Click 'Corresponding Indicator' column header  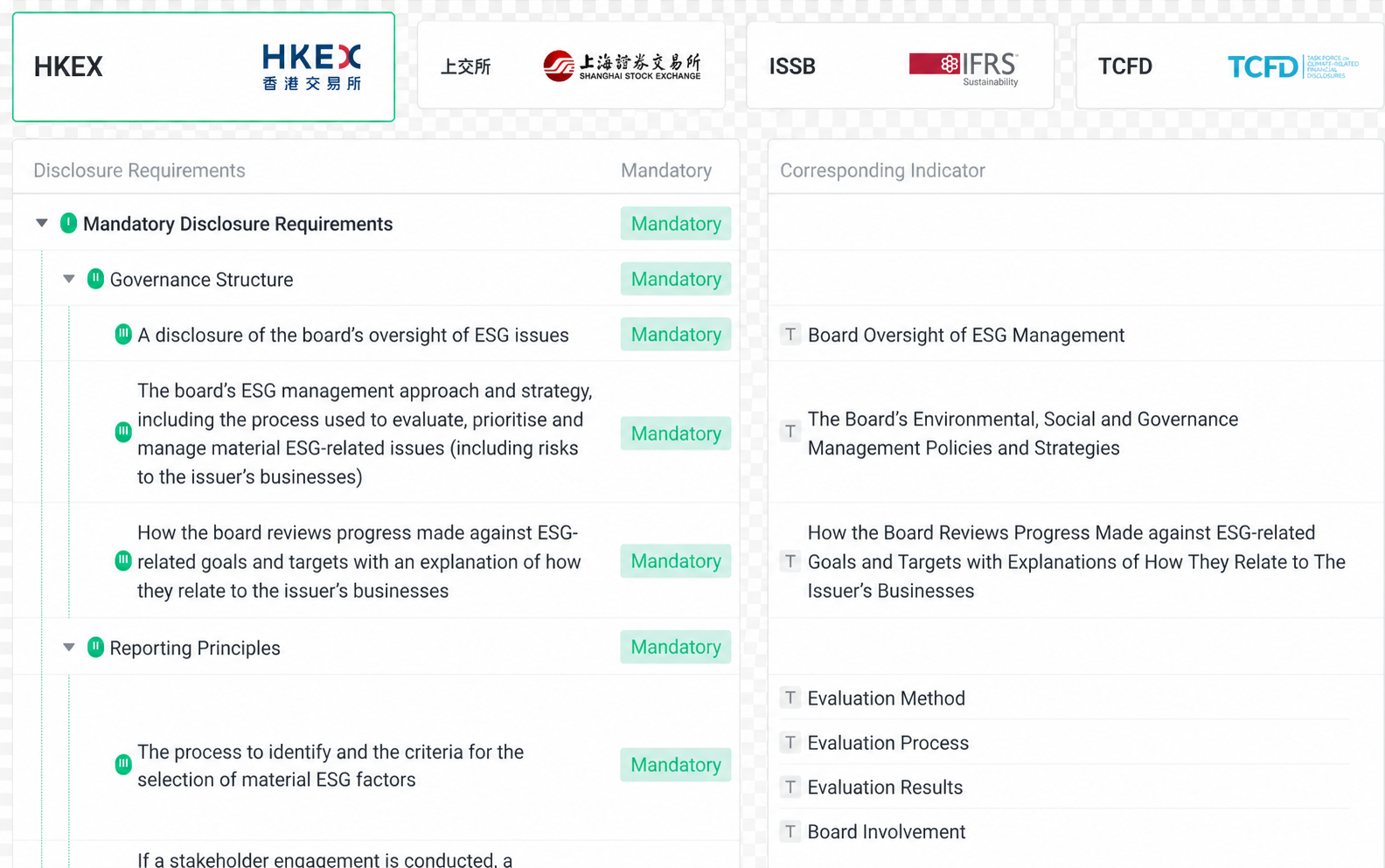[x=882, y=170]
